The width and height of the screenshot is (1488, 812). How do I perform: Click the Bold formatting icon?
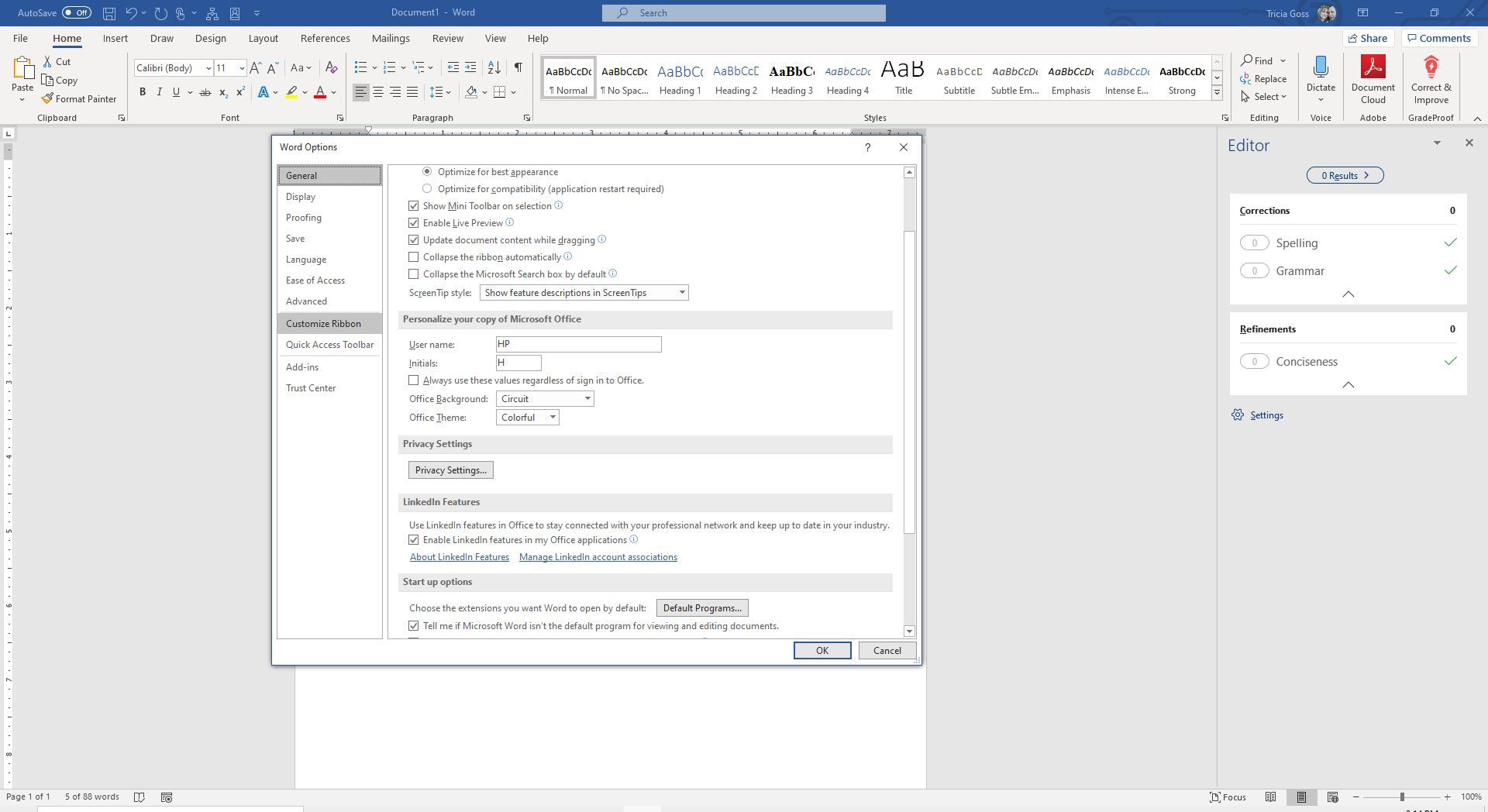coord(143,92)
